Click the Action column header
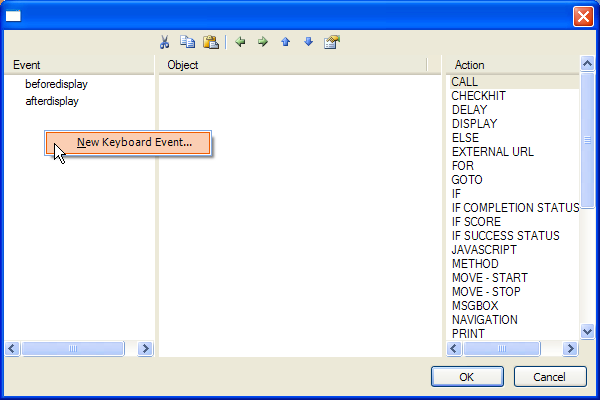Image resolution: width=600 pixels, height=400 pixels. click(x=470, y=65)
